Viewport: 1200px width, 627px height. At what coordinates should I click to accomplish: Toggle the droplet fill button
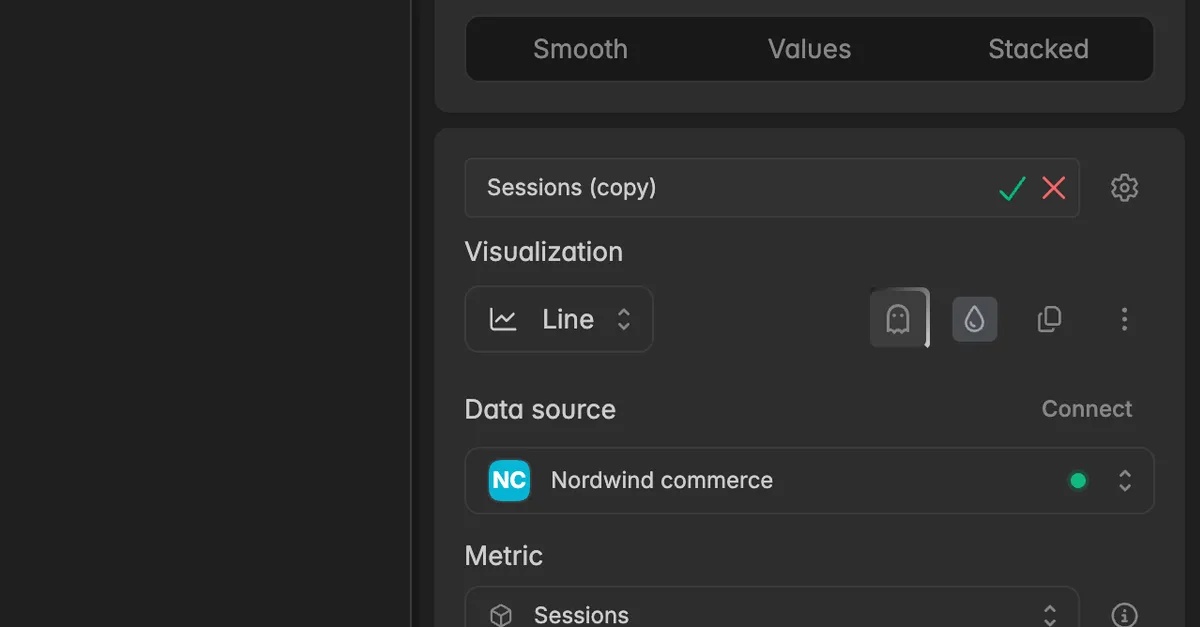pyautogui.click(x=974, y=319)
